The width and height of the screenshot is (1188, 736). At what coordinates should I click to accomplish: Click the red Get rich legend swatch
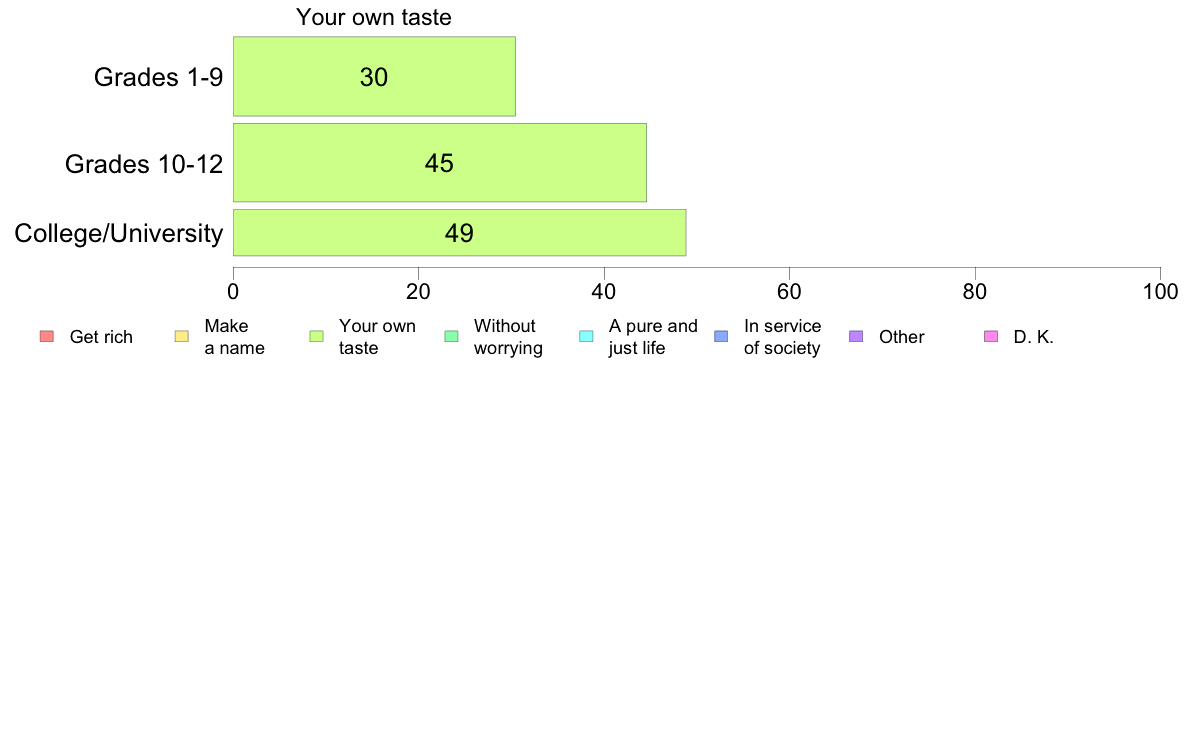coord(47,337)
